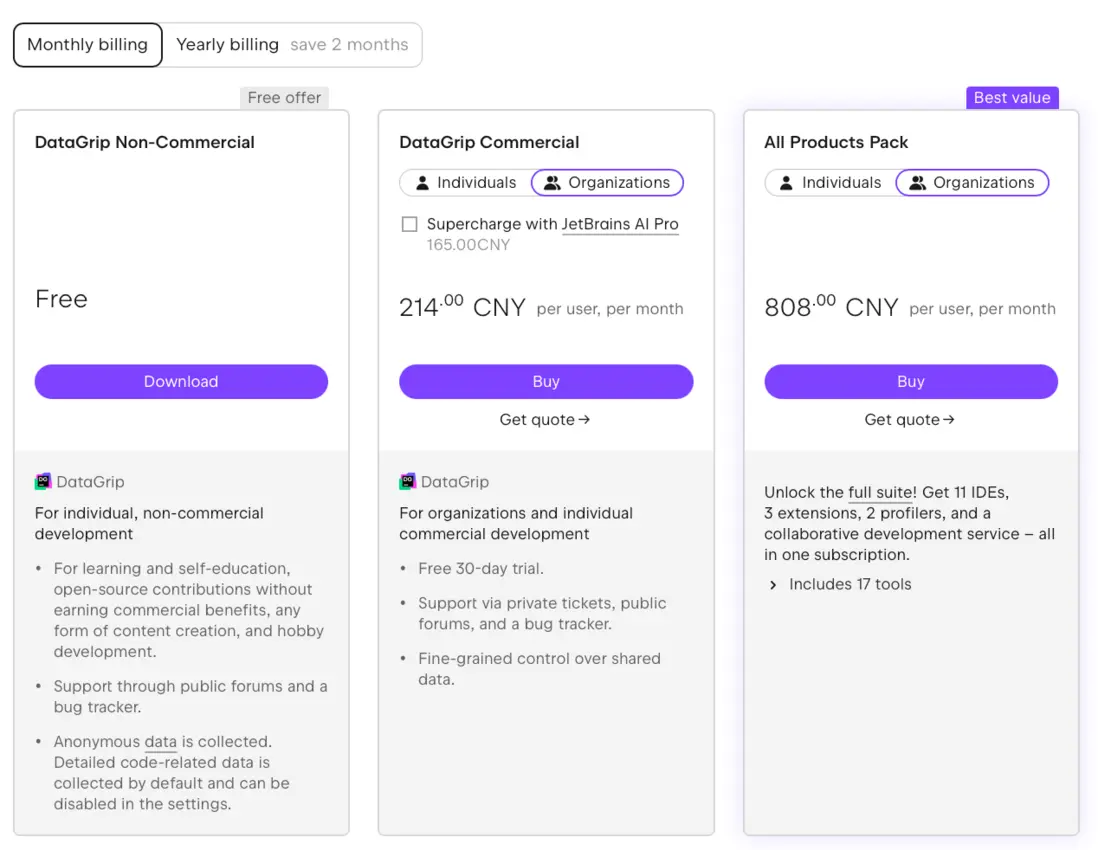This screenshot has width=1098, height=850.
Task: Open the Anonymous data link
Action: (161, 742)
